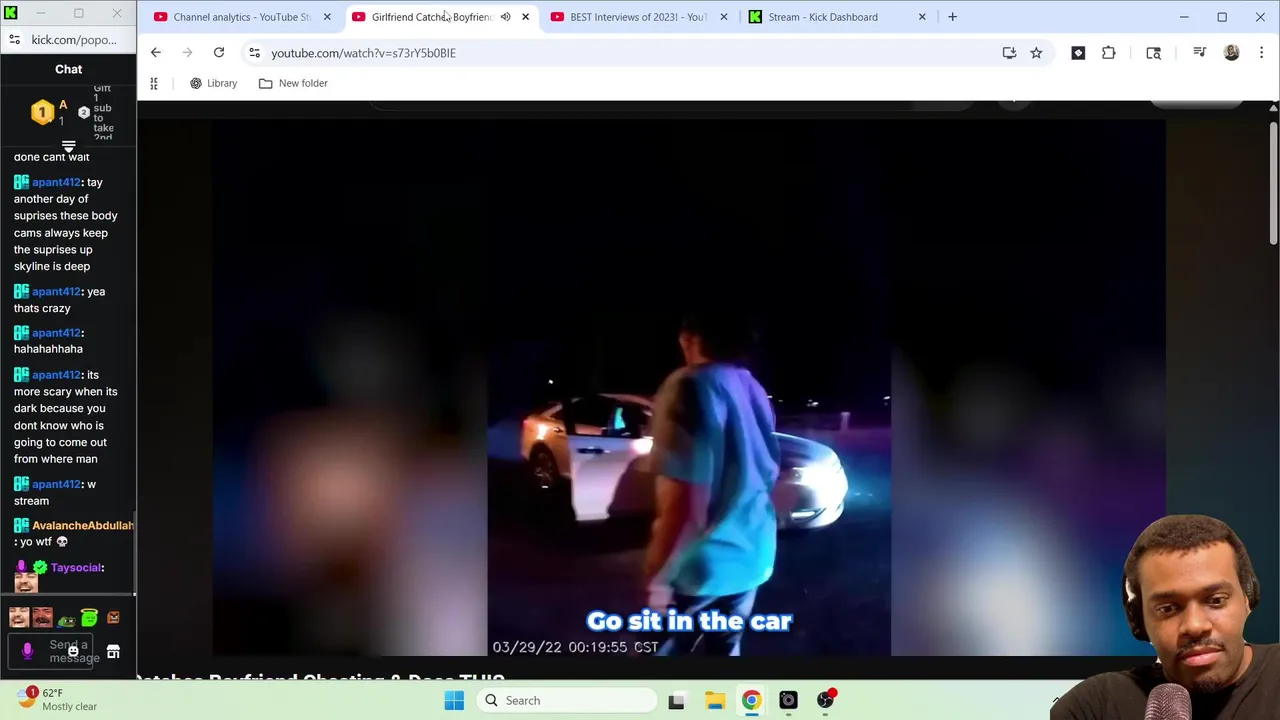Open the tab search icon in Chrome toolbar
Viewport: 1280px width, 720px height.
click(x=1153, y=53)
